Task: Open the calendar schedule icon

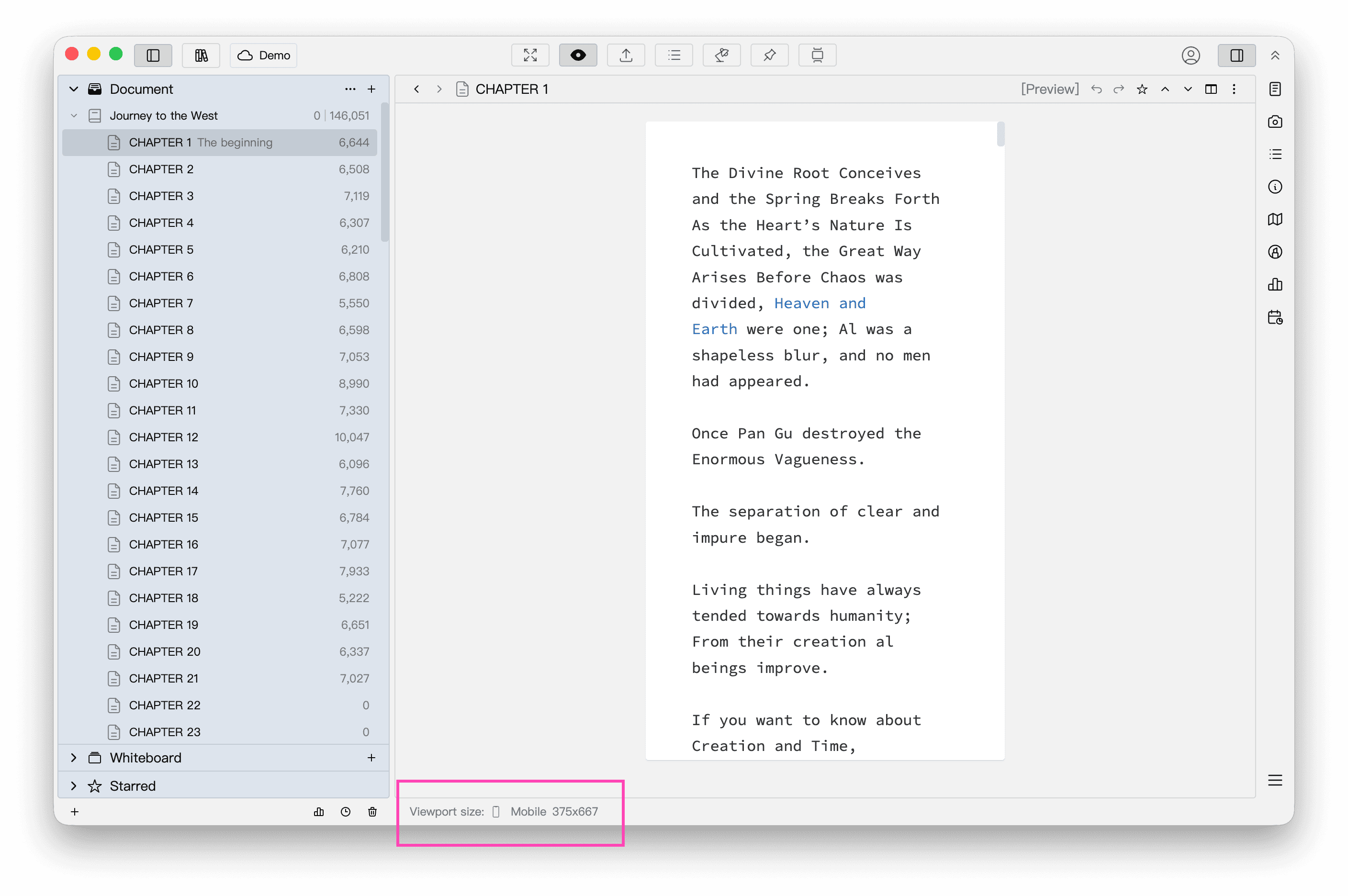Action: pos(1275,317)
